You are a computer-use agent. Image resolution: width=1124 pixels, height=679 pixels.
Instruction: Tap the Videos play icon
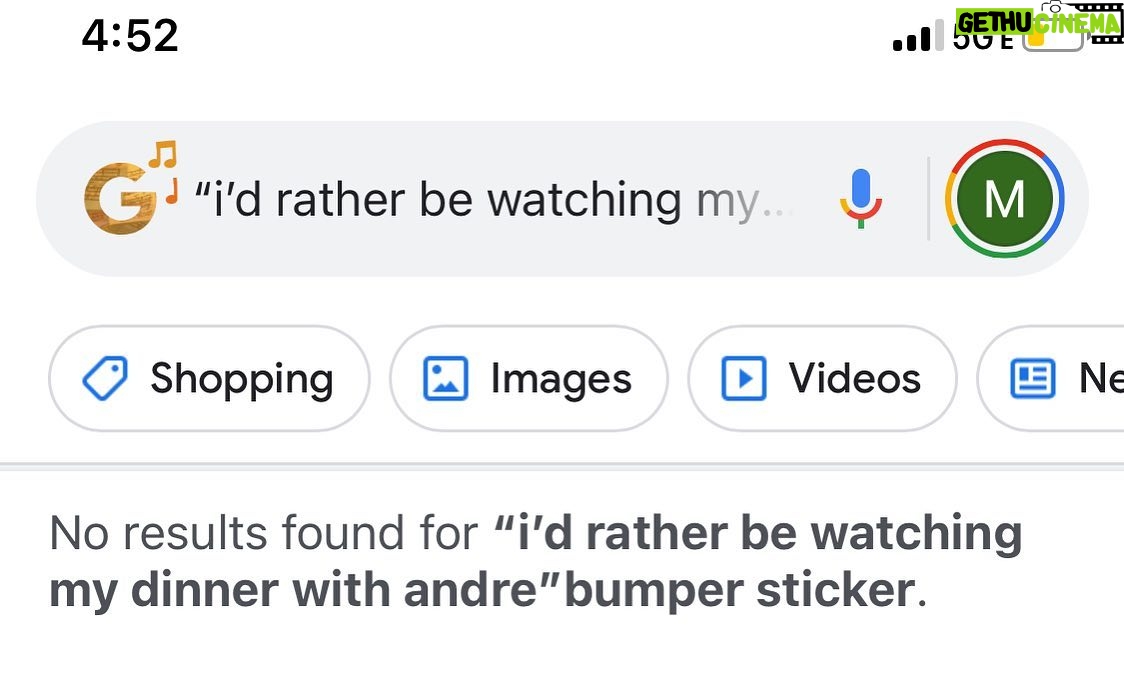pyautogui.click(x=743, y=378)
